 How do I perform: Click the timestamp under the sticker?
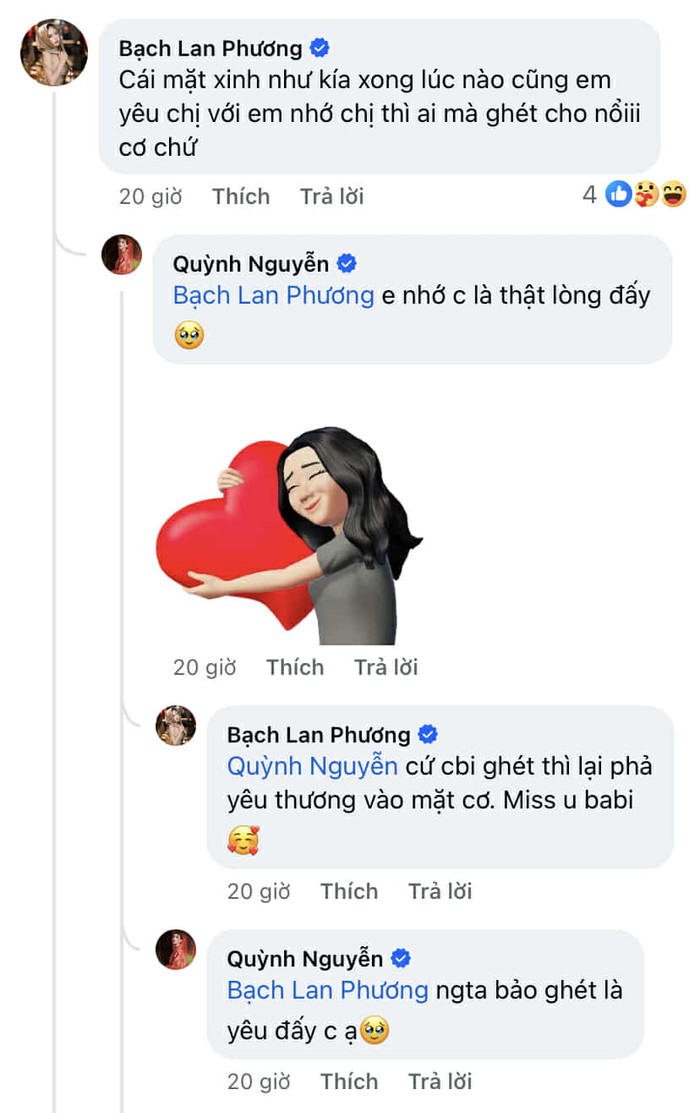(205, 667)
